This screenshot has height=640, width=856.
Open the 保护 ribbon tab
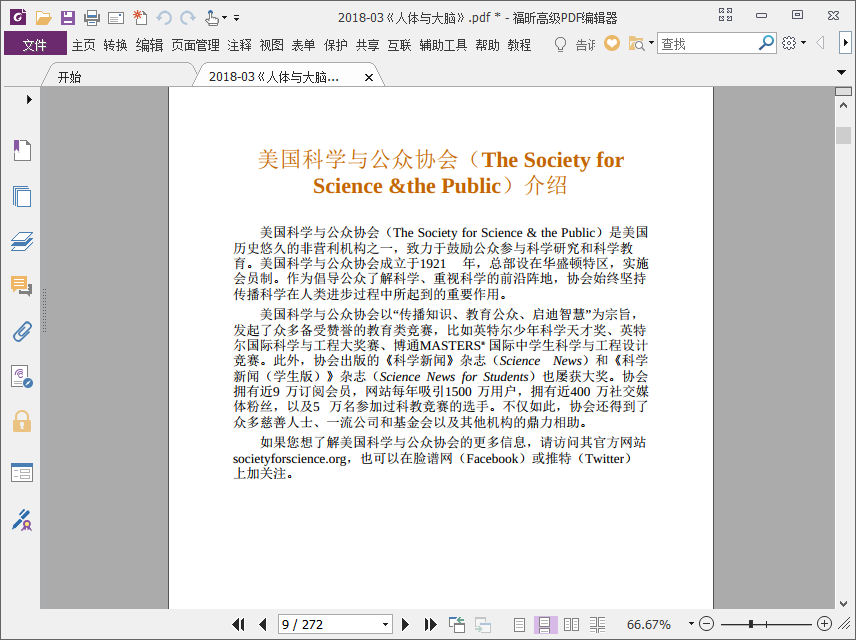click(335, 45)
